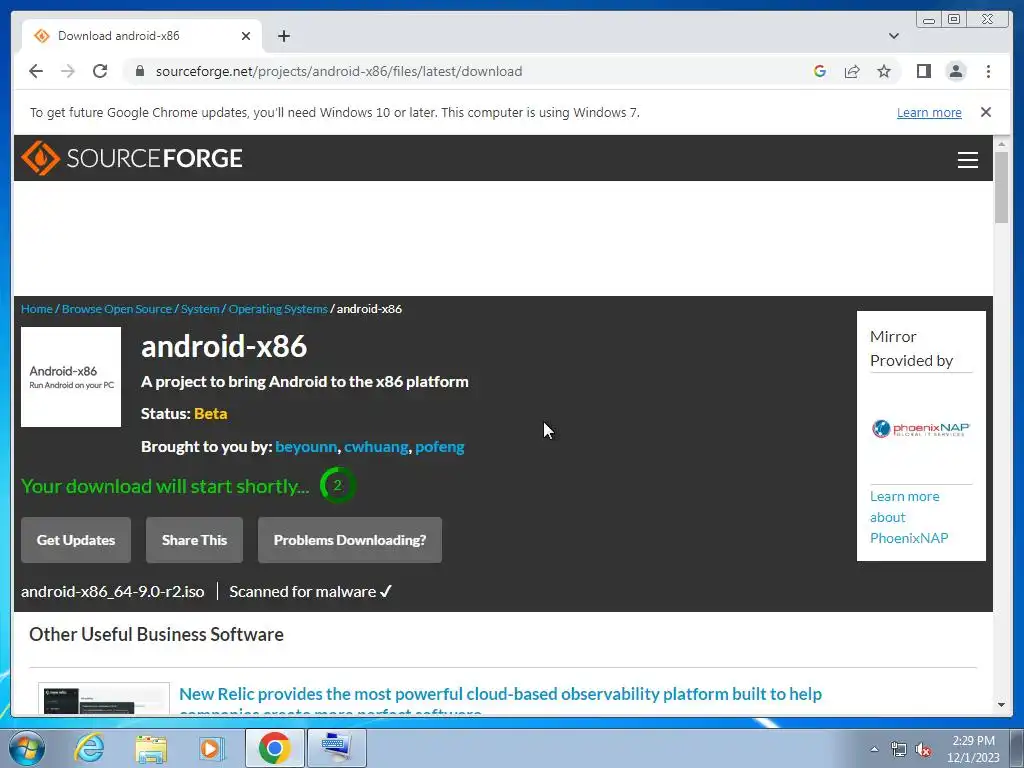Reload the SourceForge page
The width and height of the screenshot is (1024, 768).
click(x=100, y=71)
